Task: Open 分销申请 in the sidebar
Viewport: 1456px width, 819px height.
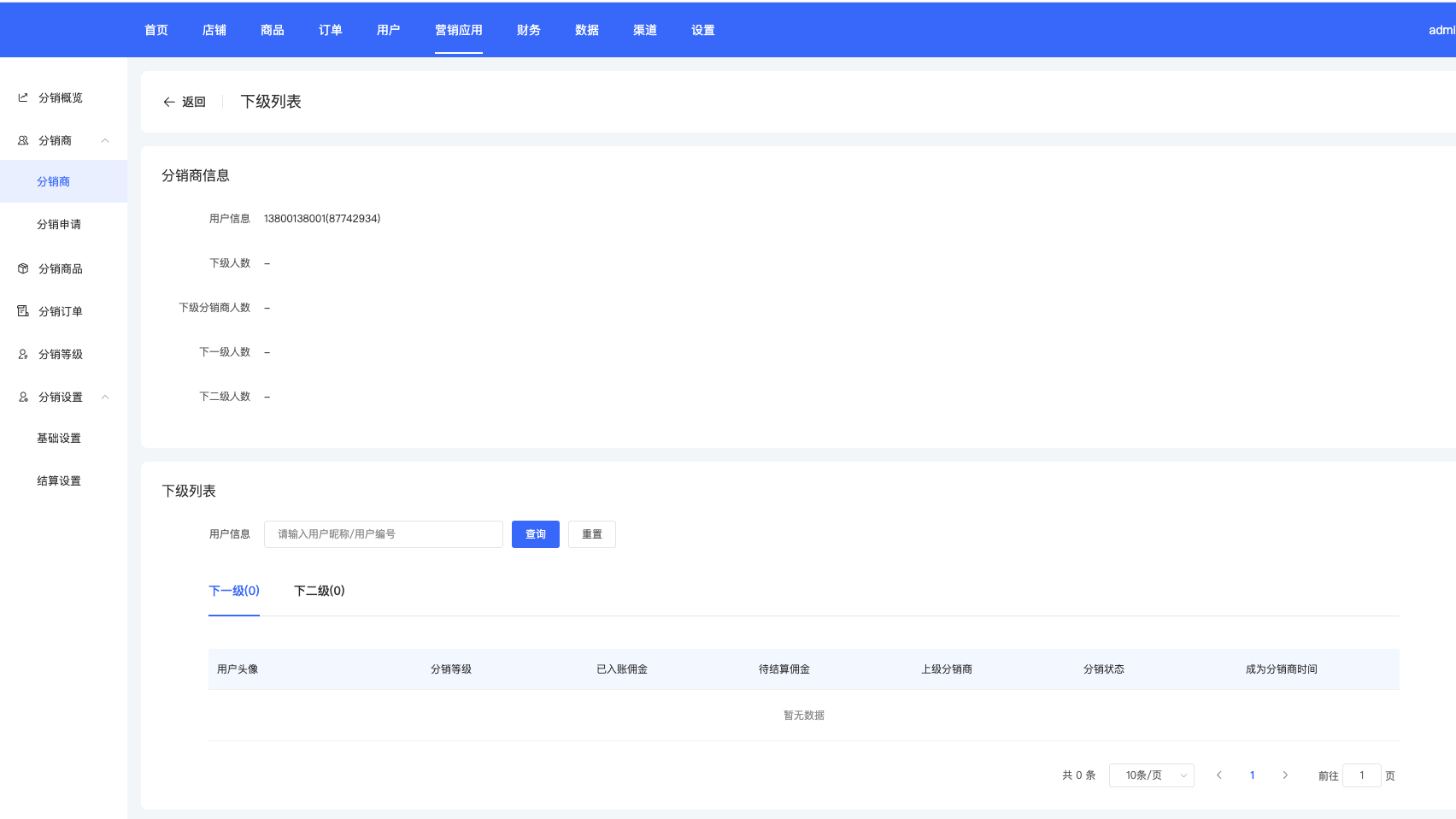Action: tap(59, 224)
